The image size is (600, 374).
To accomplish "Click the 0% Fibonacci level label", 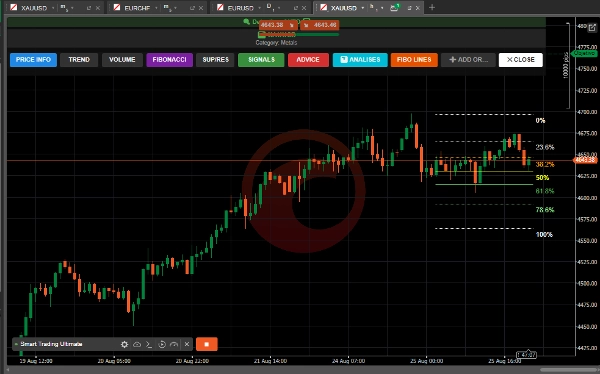I will (540, 121).
